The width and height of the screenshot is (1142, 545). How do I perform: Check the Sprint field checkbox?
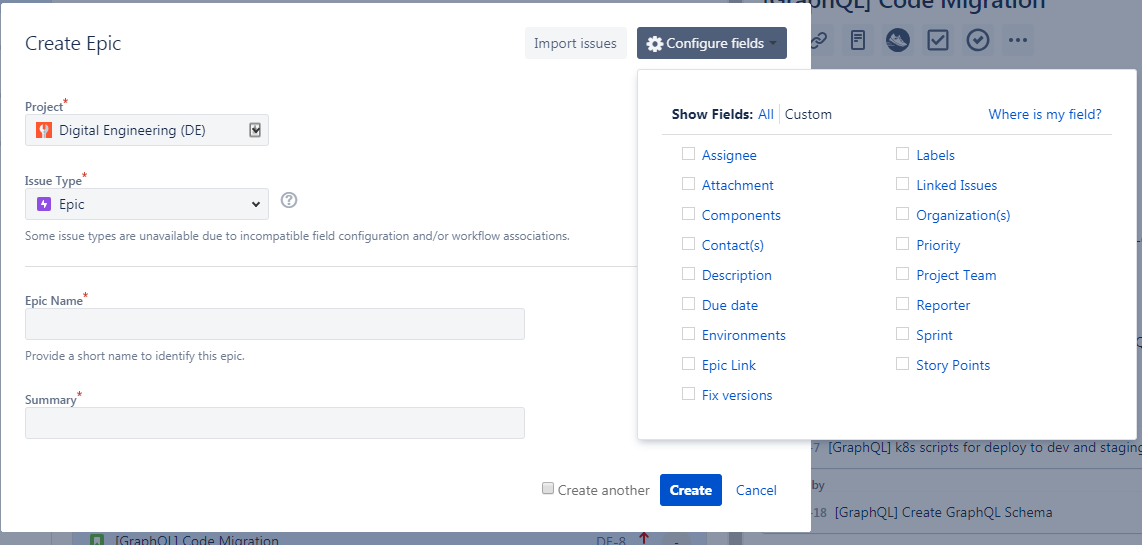click(902, 333)
